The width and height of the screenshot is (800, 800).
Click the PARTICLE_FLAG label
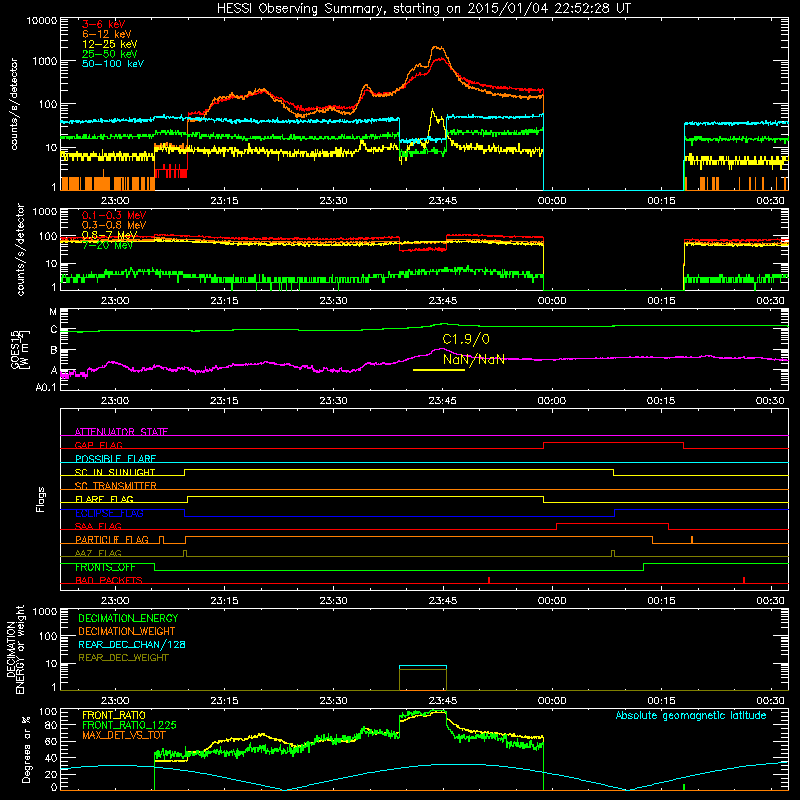[112, 540]
